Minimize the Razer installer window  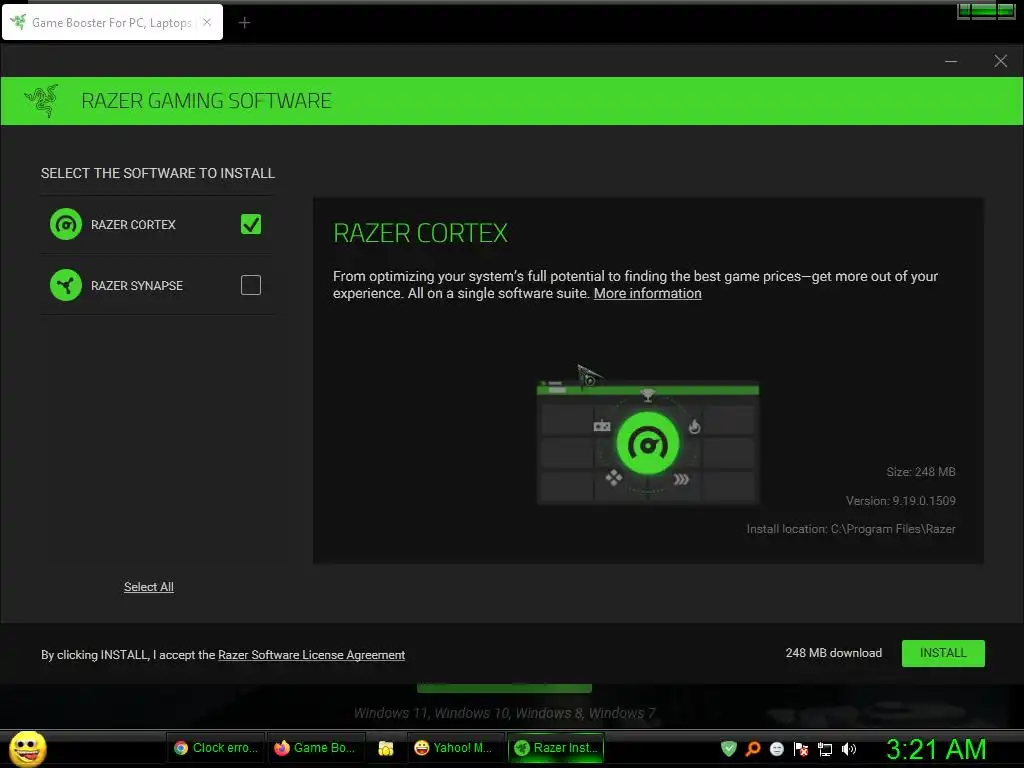[951, 61]
